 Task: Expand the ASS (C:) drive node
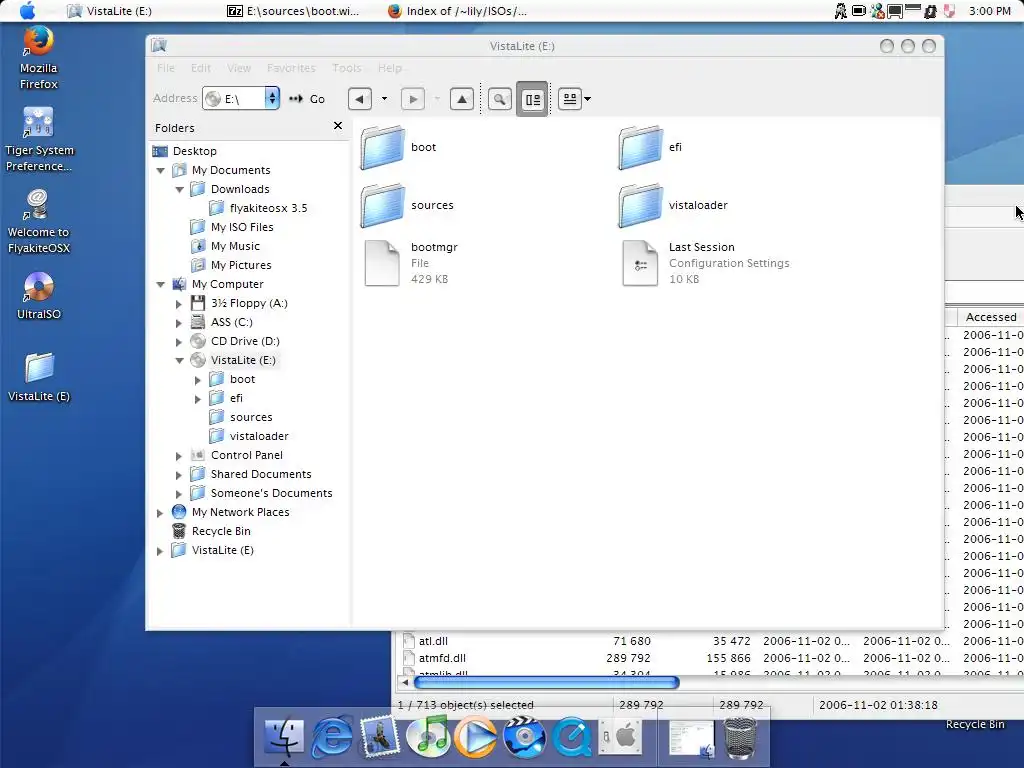tap(179, 323)
